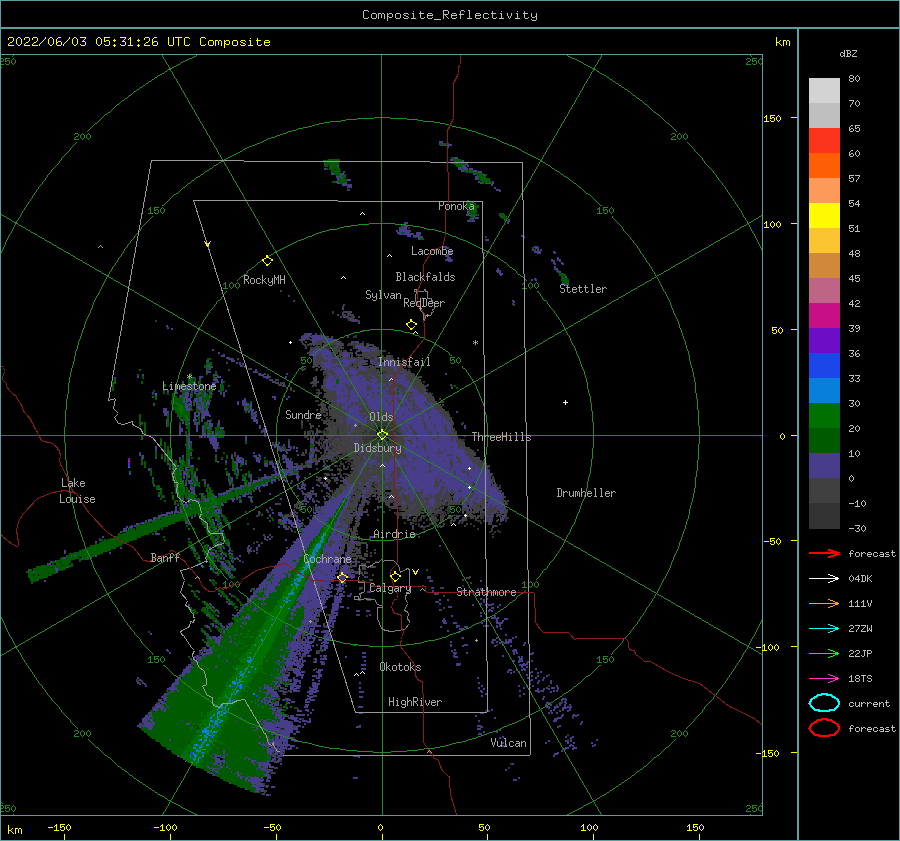This screenshot has height=841, width=900.
Task: Click the Drumheller label on the map
Action: tap(586, 493)
